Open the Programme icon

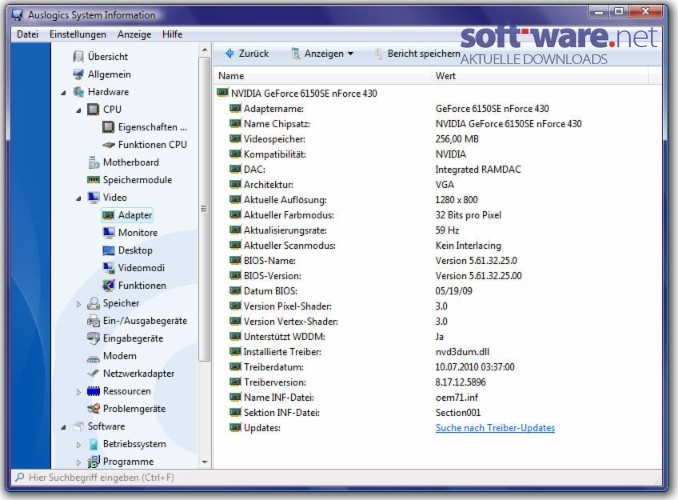(x=93, y=462)
